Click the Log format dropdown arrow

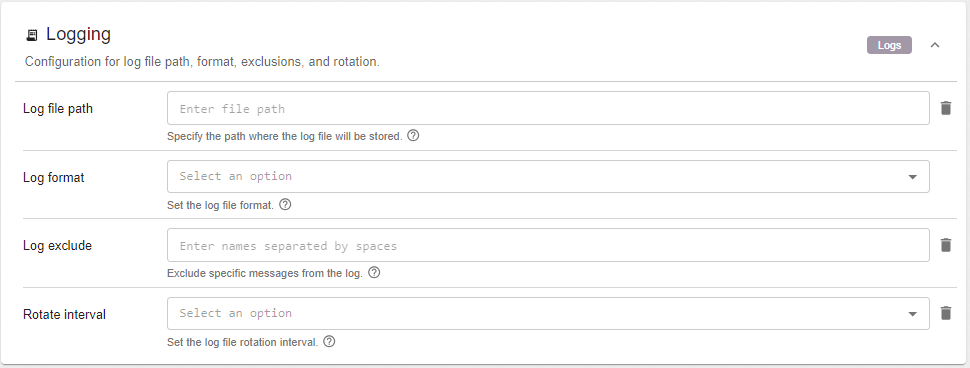(x=912, y=177)
